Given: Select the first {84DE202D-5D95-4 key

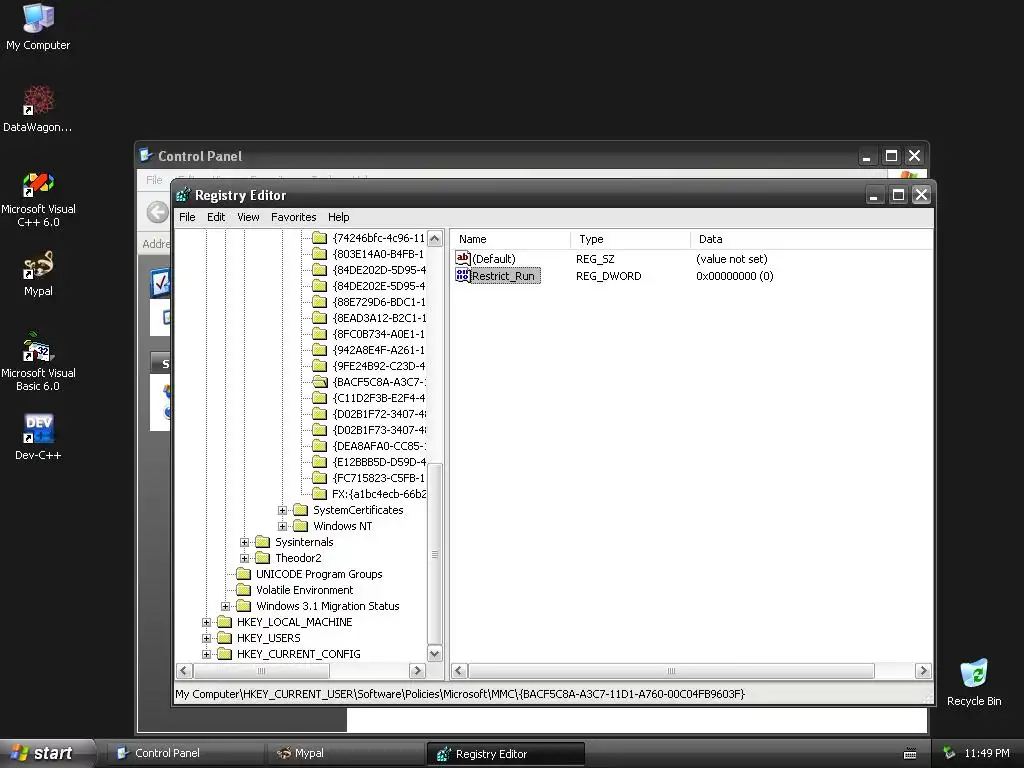Looking at the screenshot, I should [379, 270].
